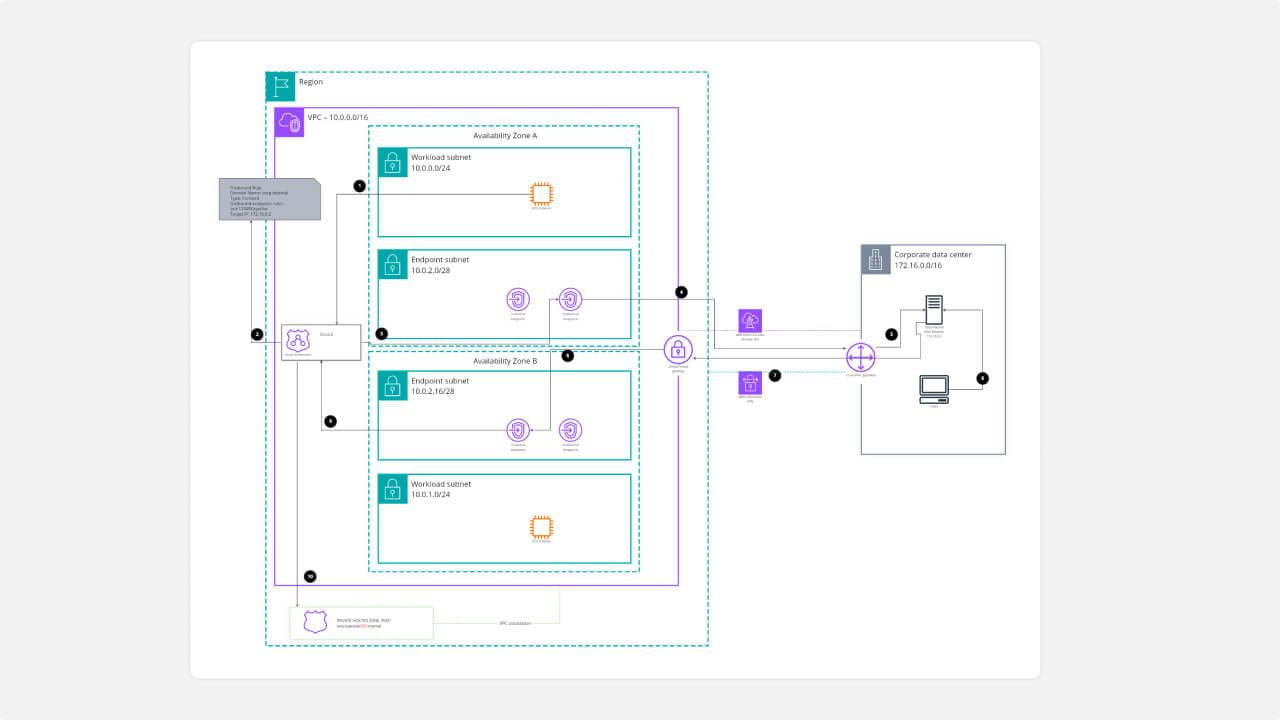The width and height of the screenshot is (1280, 720).
Task: Click the "172.16.0.0/16" CIDR text
Action: 918,267
